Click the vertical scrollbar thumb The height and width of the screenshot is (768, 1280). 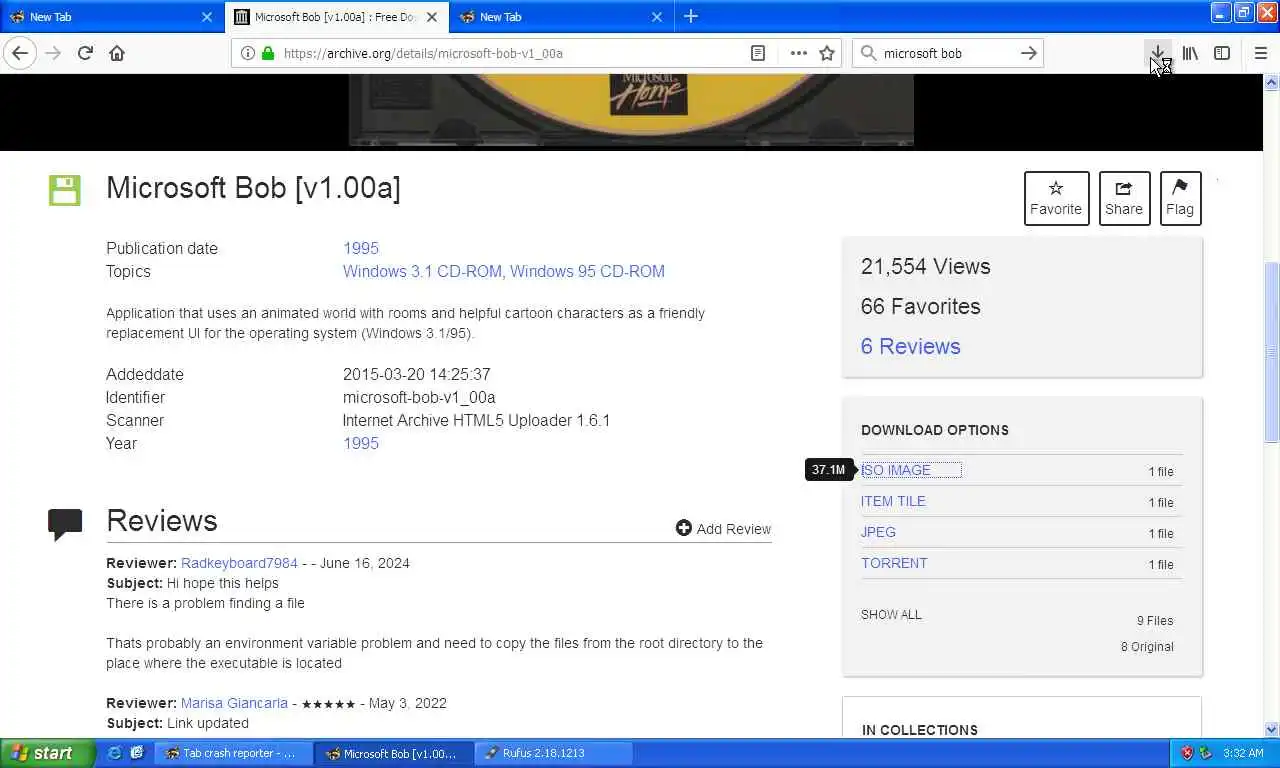1271,351
